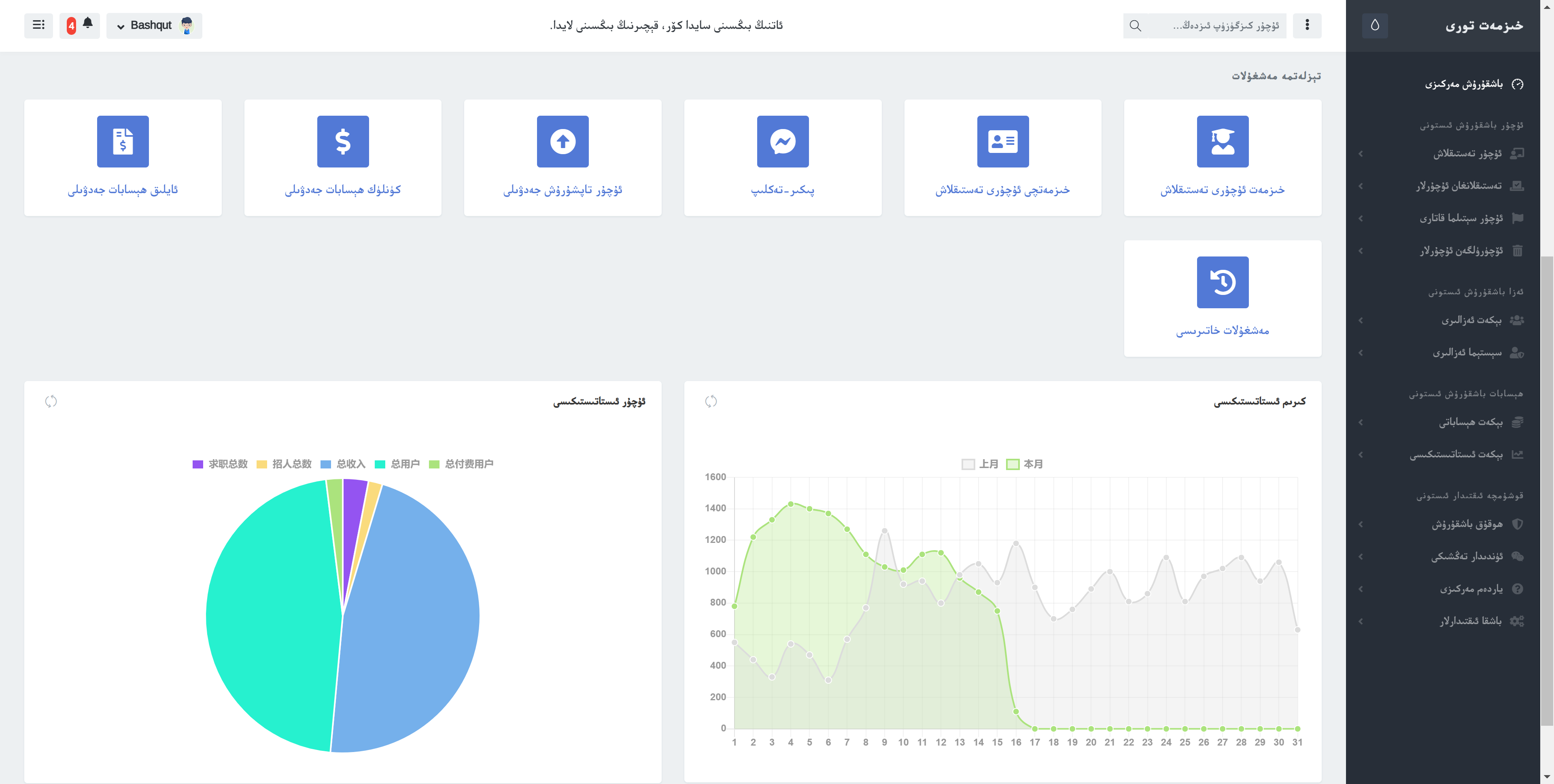
Task: Select باشقۇرۇش مەركىزى sidebar menu label
Action: click(x=1464, y=84)
